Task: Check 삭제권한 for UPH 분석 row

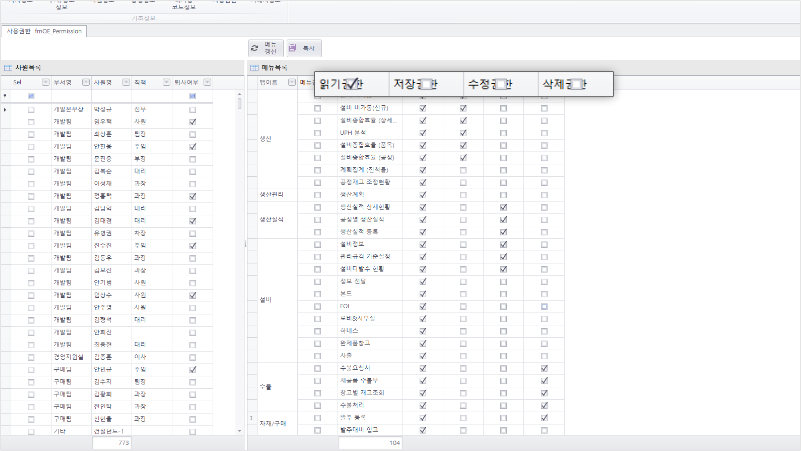Action: pyautogui.click(x=544, y=133)
